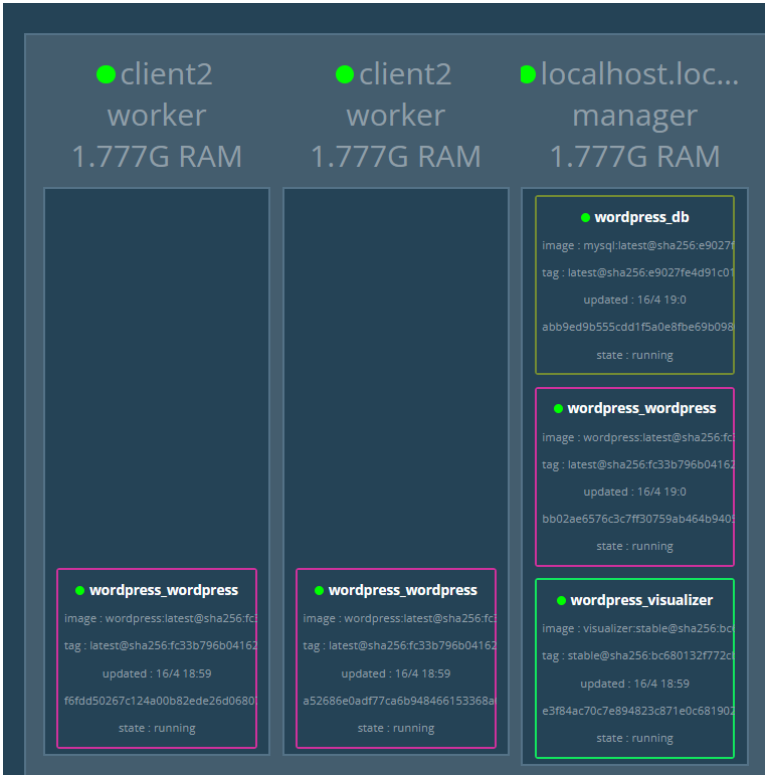Click wordpress:latest image line in bb02ae6576 card

pyautogui.click(x=638, y=437)
